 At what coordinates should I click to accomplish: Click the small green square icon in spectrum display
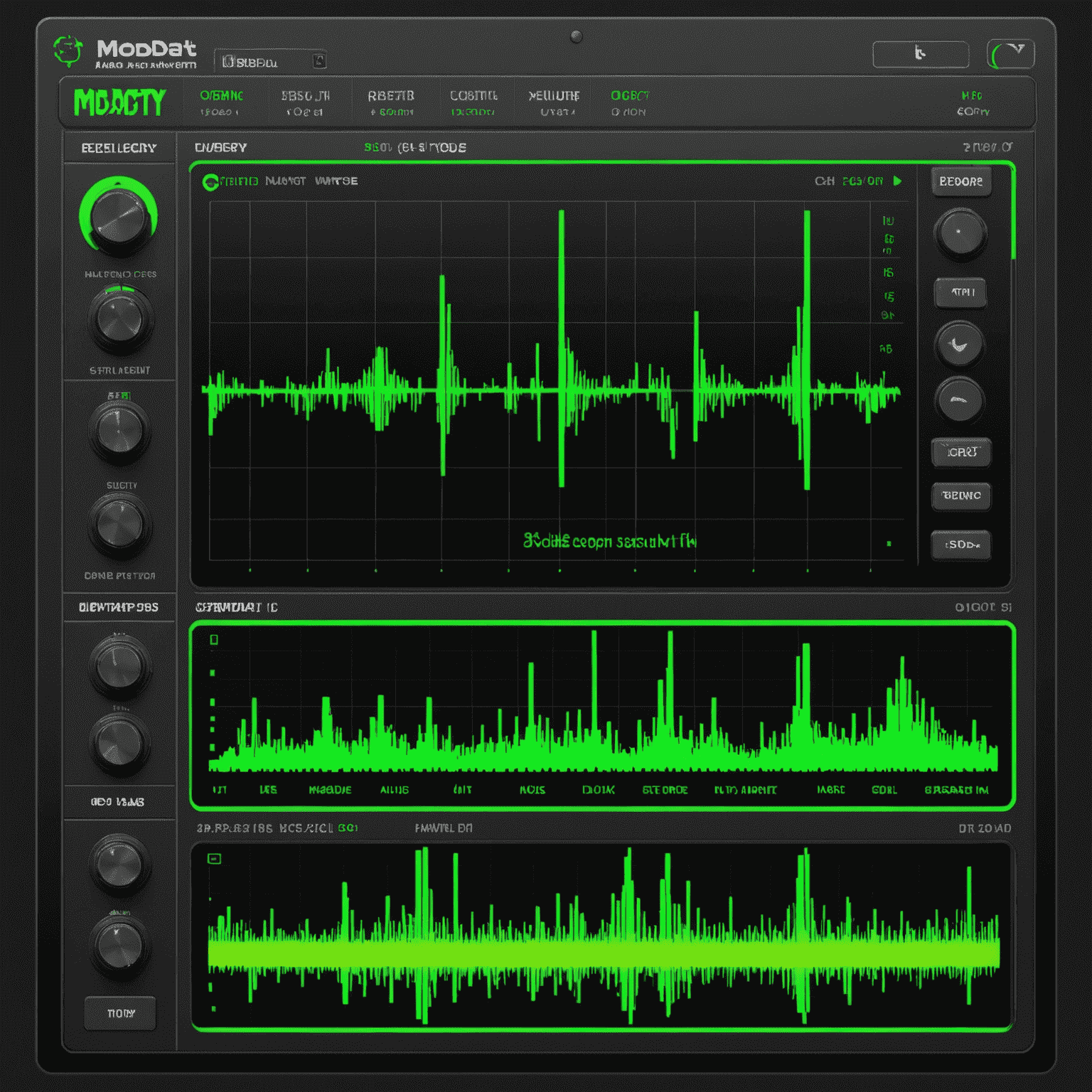(x=214, y=640)
